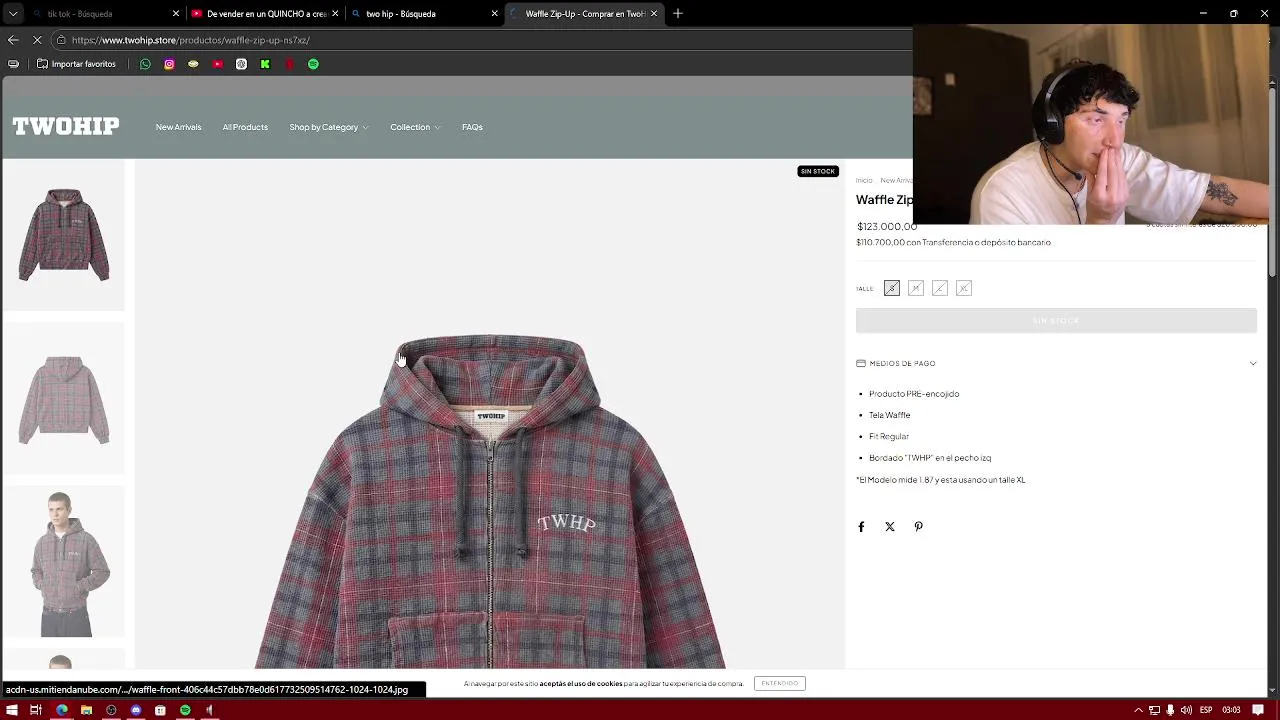Image resolution: width=1280 pixels, height=720 pixels.
Task: Click the microphone tray icon
Action: click(1170, 710)
